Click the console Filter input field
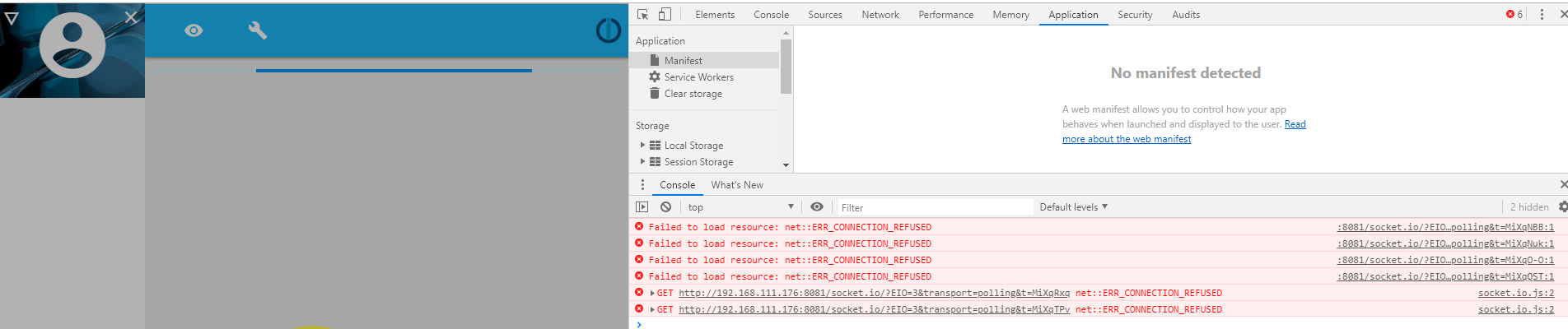The image size is (1568, 329). click(934, 207)
